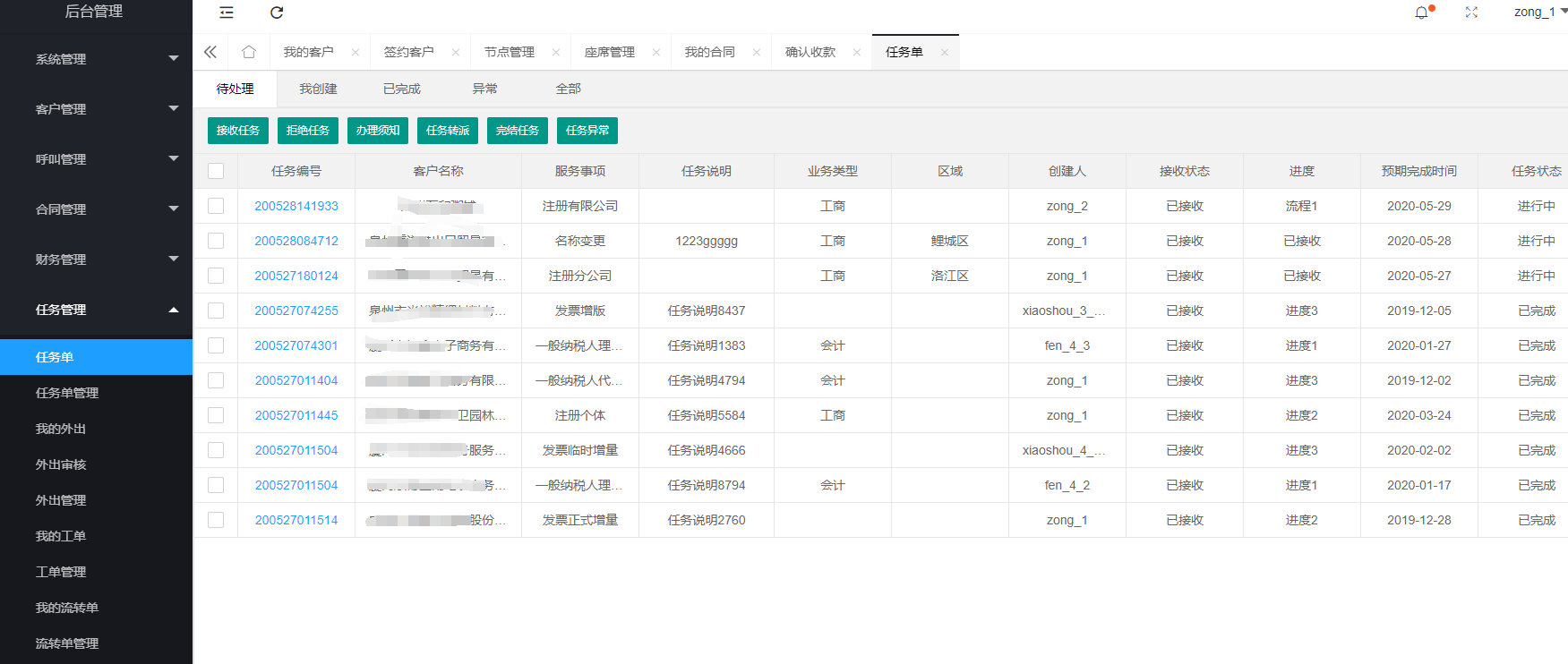Go to the home tab icon
The height and width of the screenshot is (664, 1568).
[249, 52]
